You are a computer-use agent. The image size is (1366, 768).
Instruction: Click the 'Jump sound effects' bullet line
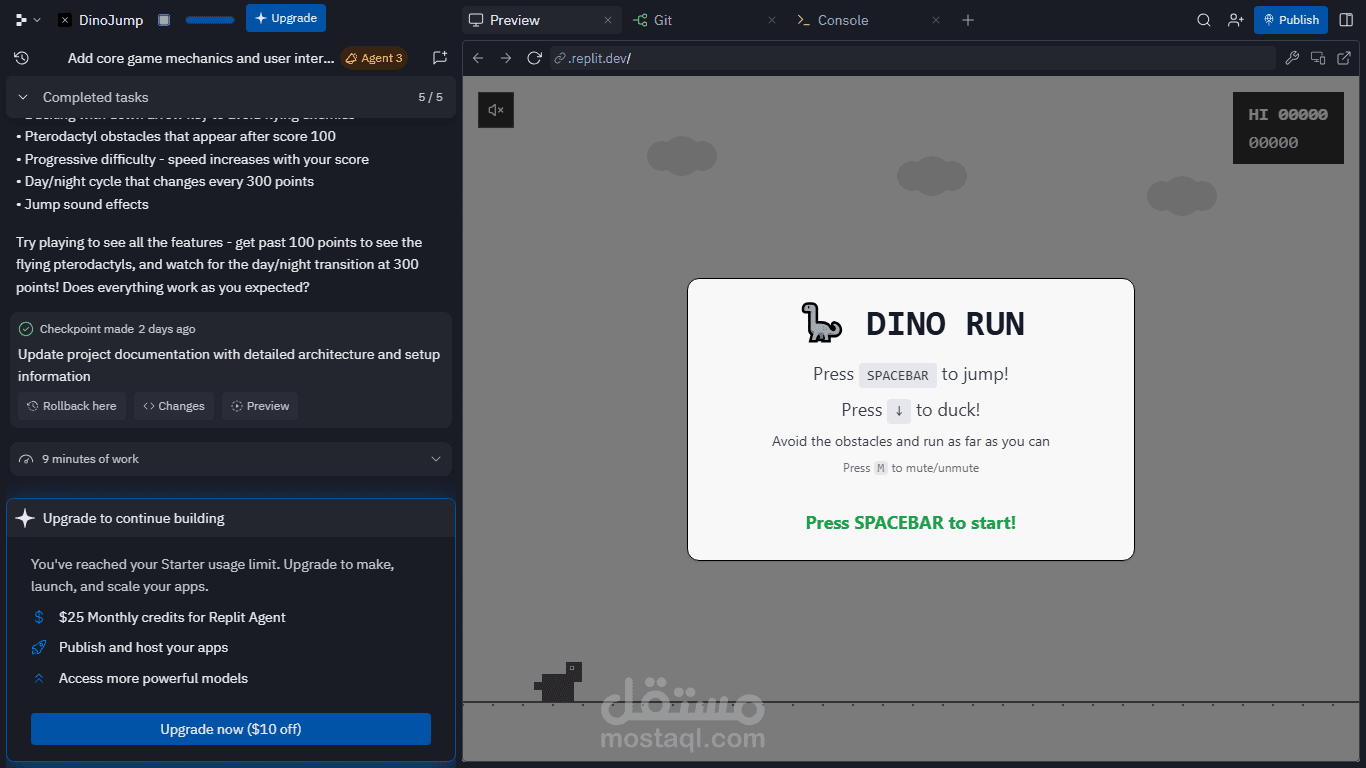[83, 204]
